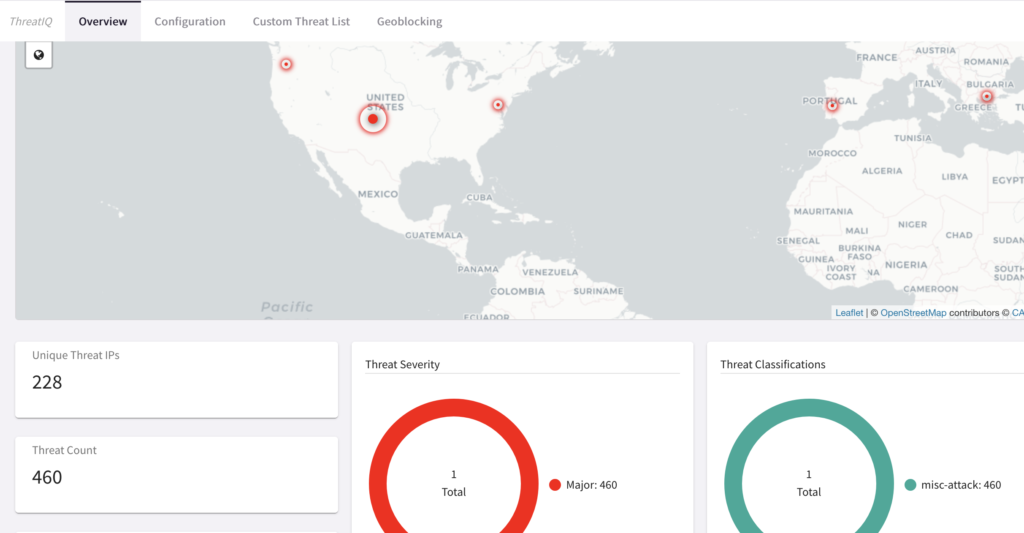Click the threat marker near Portugal
Viewport: 1024px width, 533px height.
point(832,105)
